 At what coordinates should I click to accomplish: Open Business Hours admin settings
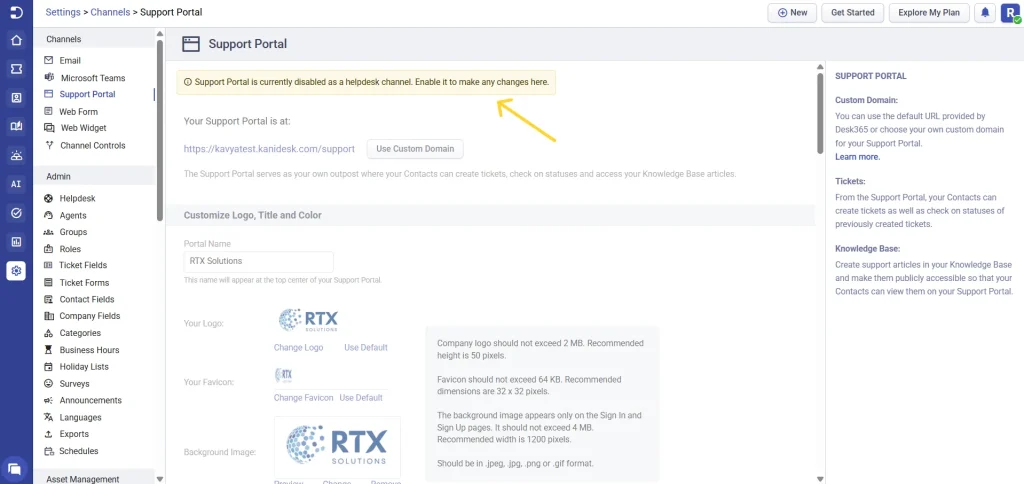(89, 350)
